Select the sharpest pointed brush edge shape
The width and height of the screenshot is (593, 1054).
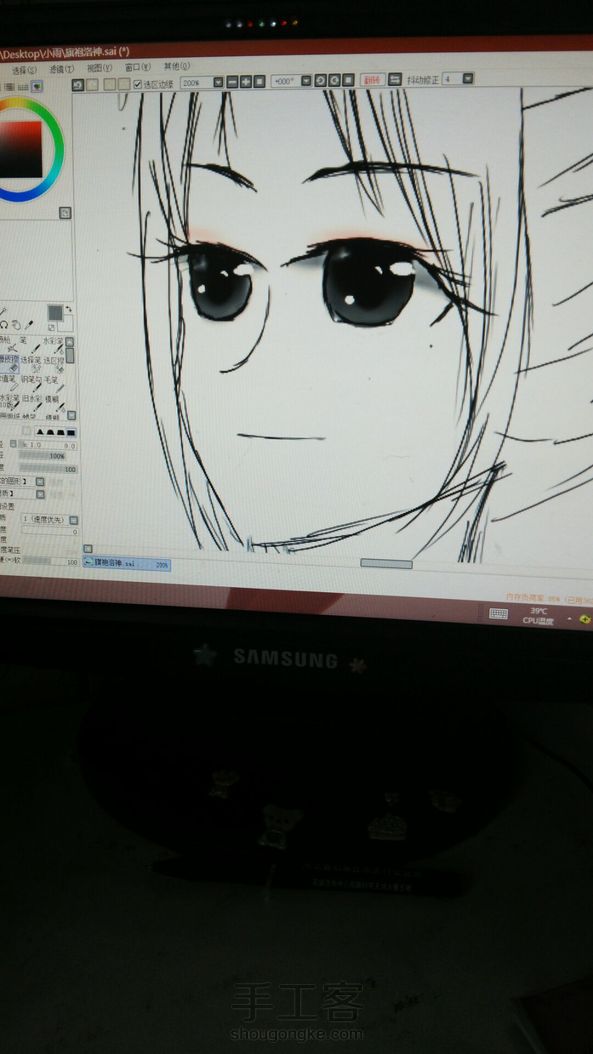(x=40, y=432)
